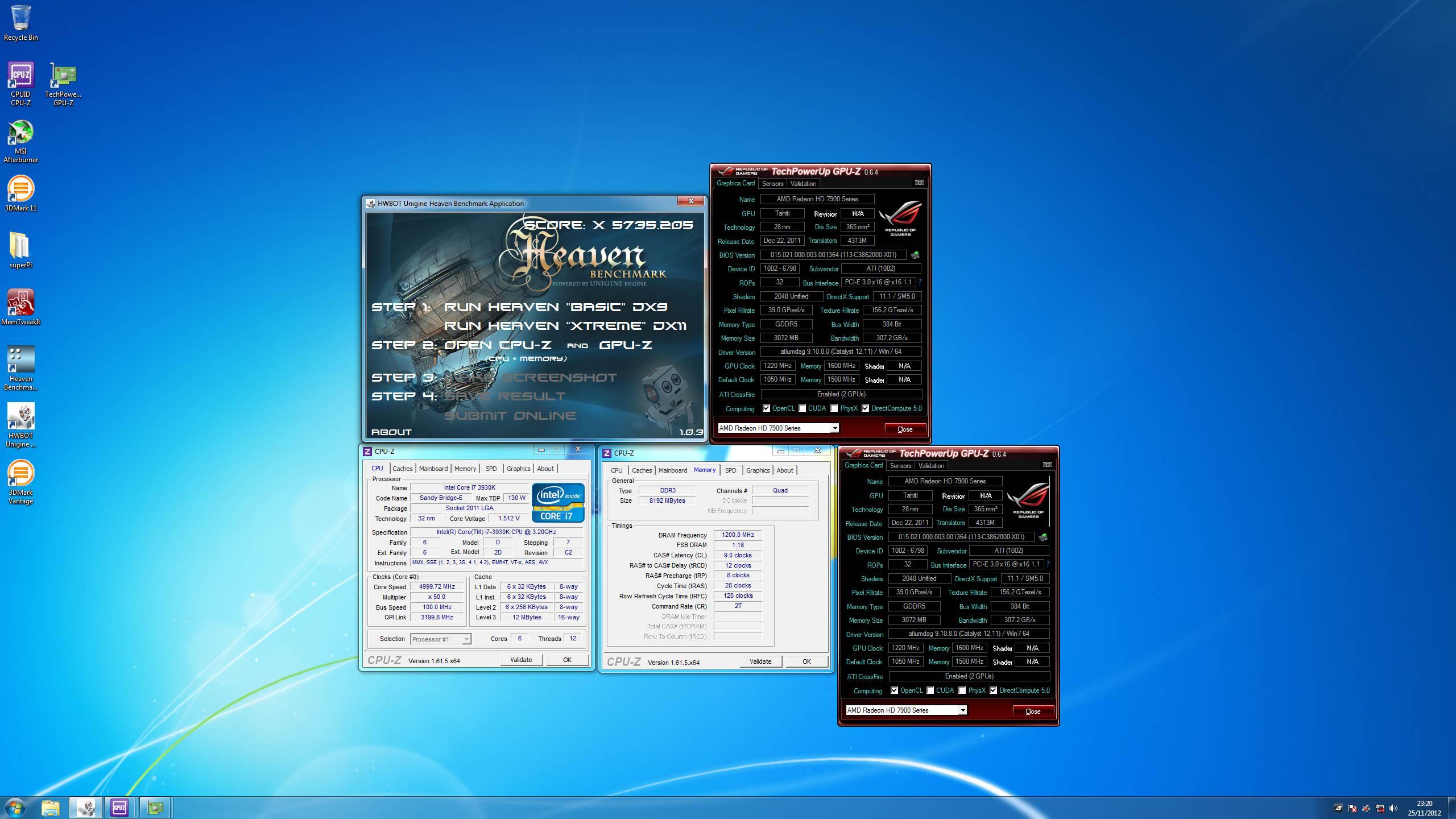Open Memory tab in left CPU-Z window
The image size is (1456, 819).
coord(465,469)
